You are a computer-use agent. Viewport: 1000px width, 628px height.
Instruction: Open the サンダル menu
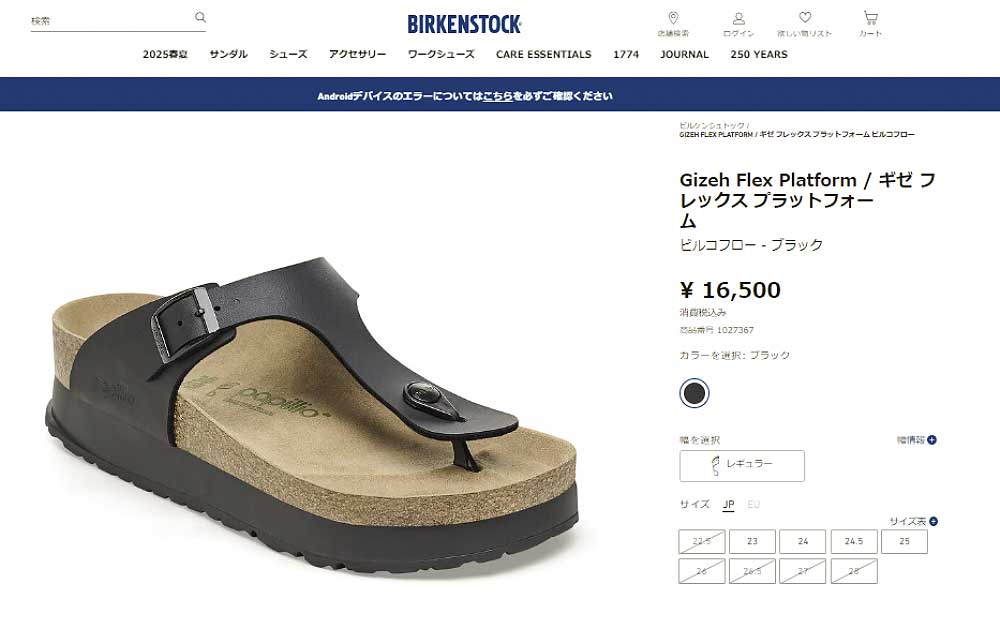(228, 54)
